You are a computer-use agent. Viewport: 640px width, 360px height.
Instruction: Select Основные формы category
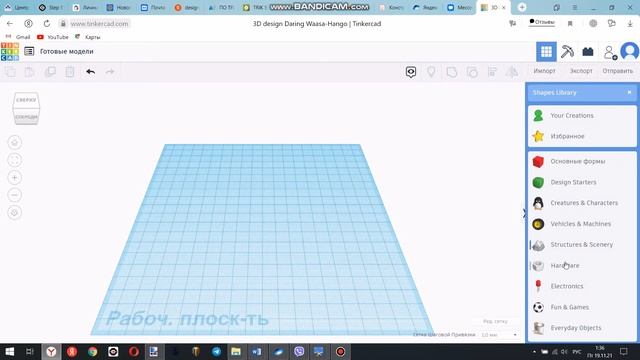point(582,161)
